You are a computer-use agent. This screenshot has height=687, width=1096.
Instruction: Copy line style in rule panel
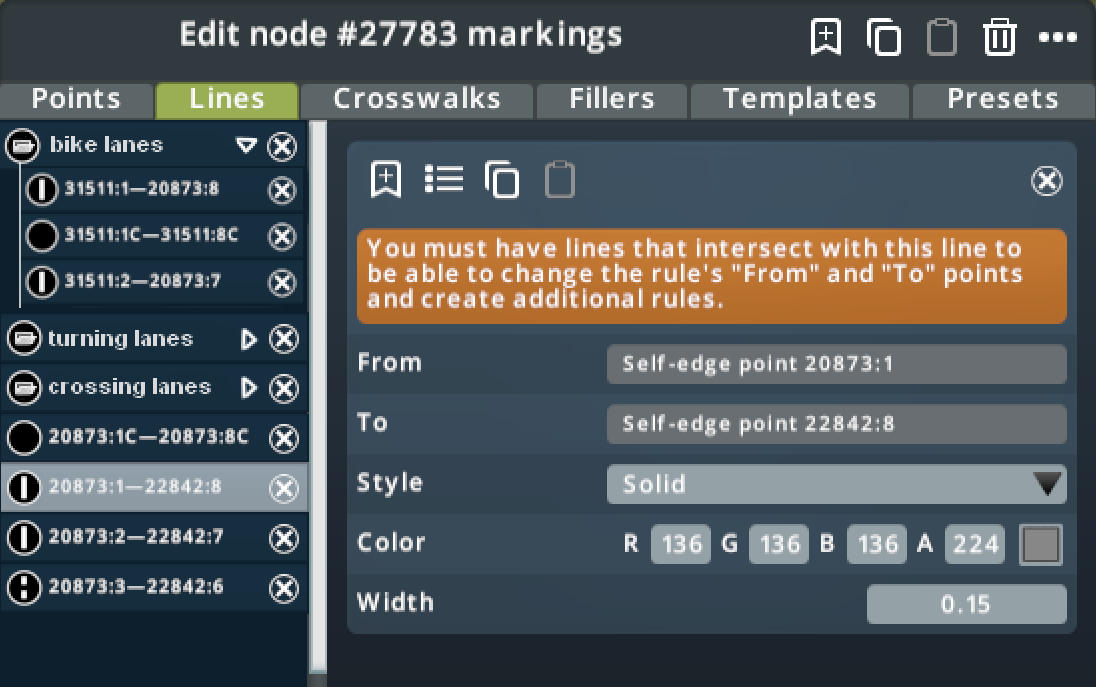[502, 180]
